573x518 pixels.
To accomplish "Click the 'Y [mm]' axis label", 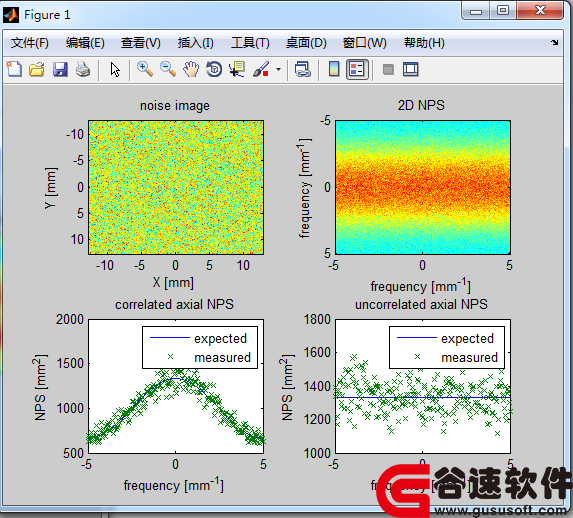I will tap(51, 188).
